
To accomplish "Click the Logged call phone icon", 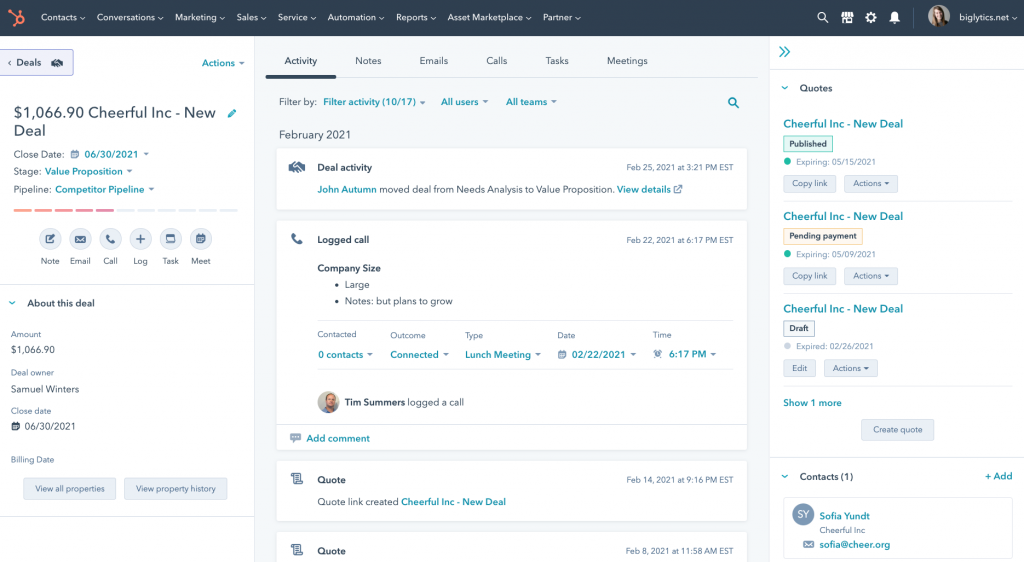I will [296, 239].
